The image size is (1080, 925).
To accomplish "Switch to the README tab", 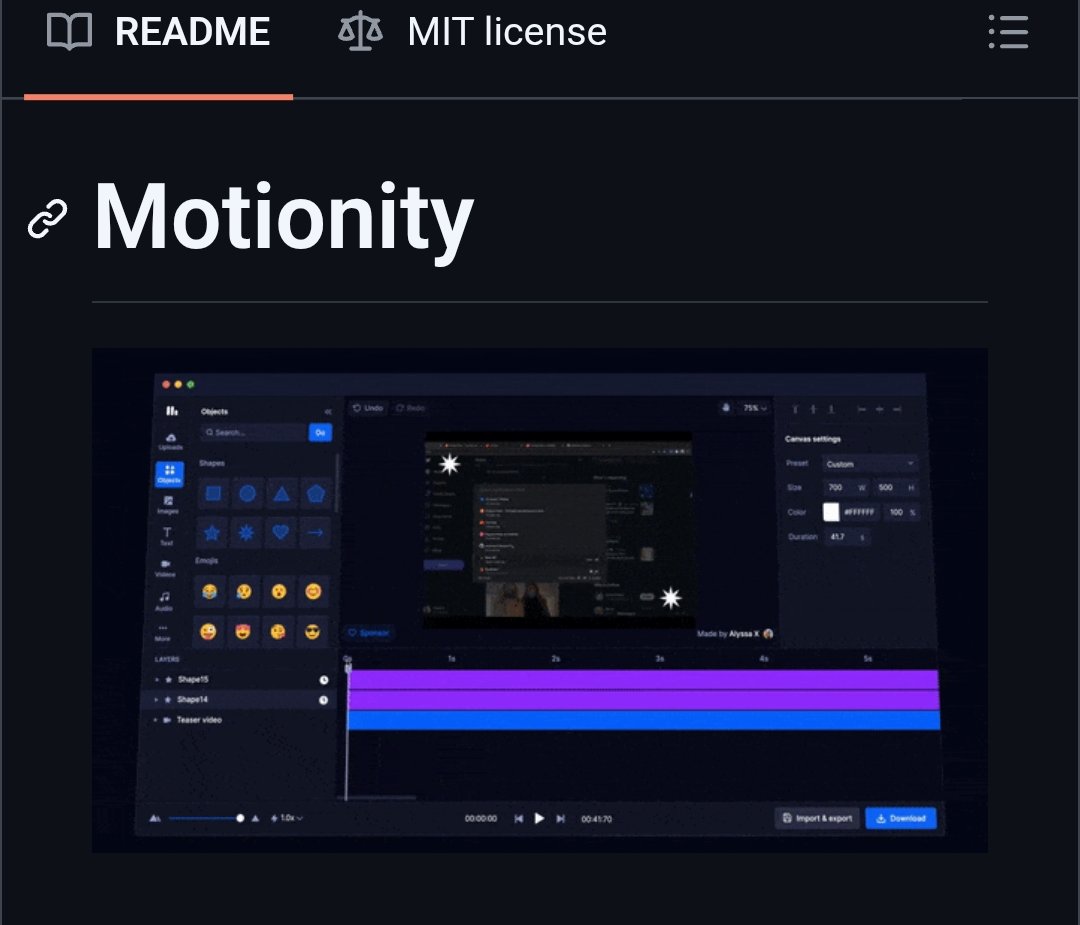I will pyautogui.click(x=158, y=32).
